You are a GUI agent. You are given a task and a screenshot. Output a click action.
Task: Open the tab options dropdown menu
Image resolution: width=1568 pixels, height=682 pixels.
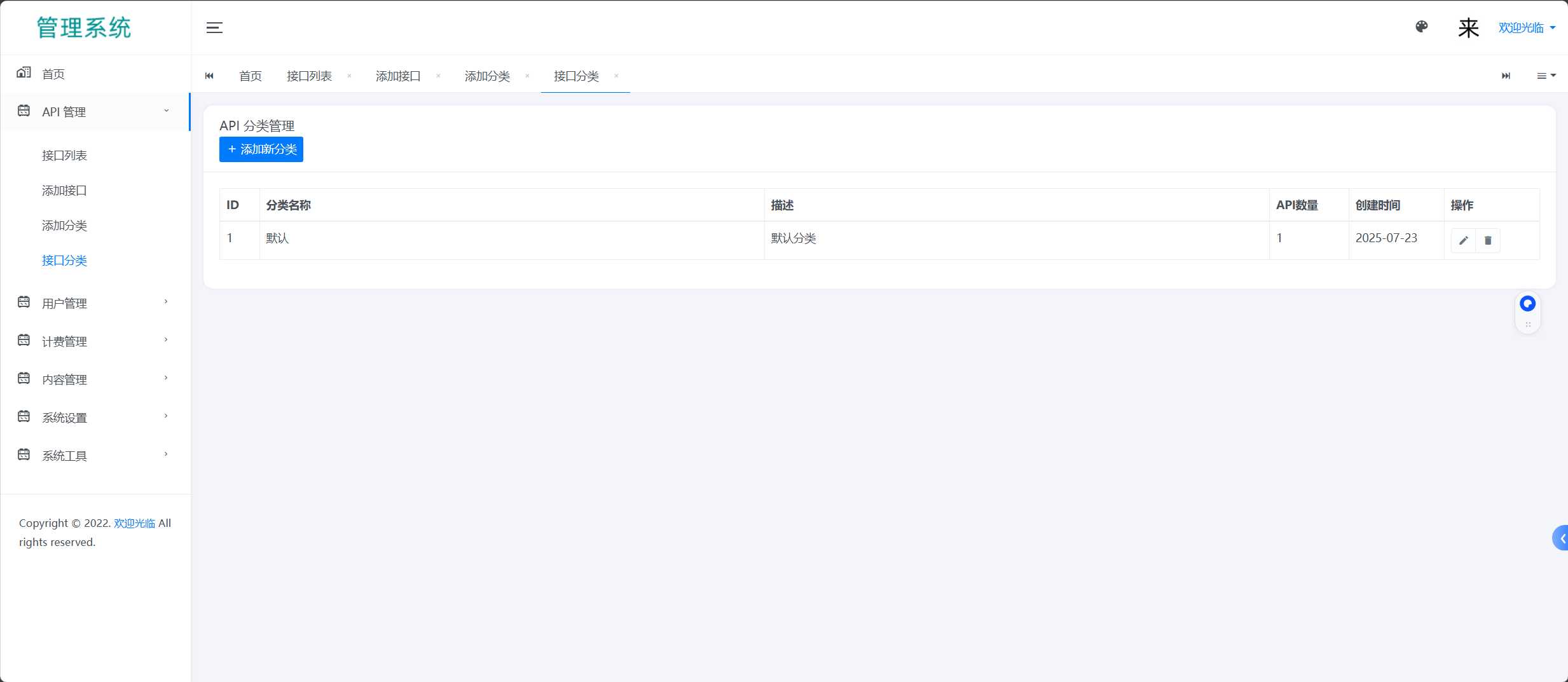pyautogui.click(x=1546, y=76)
